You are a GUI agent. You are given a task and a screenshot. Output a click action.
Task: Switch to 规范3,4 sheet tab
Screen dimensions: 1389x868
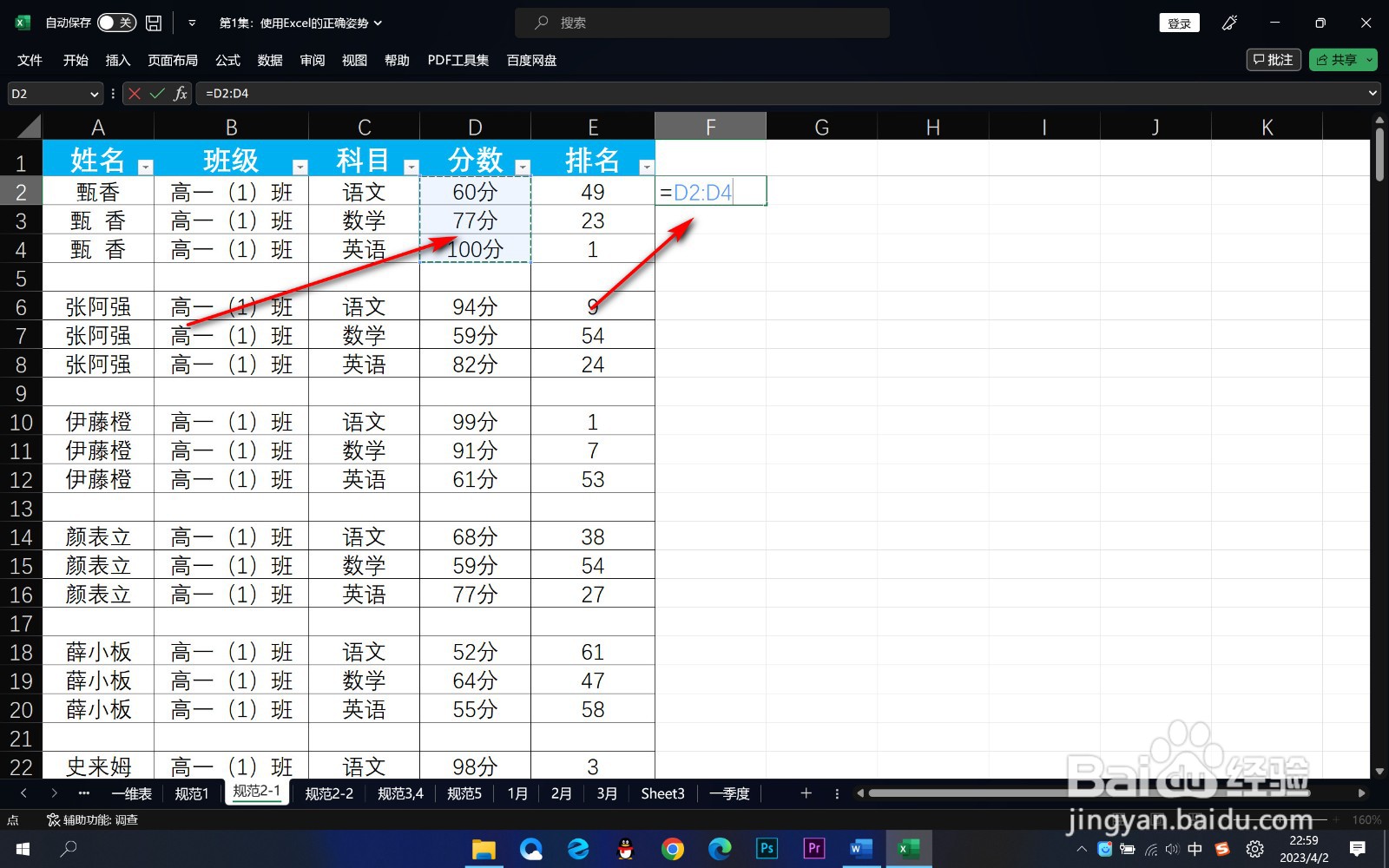pos(400,793)
